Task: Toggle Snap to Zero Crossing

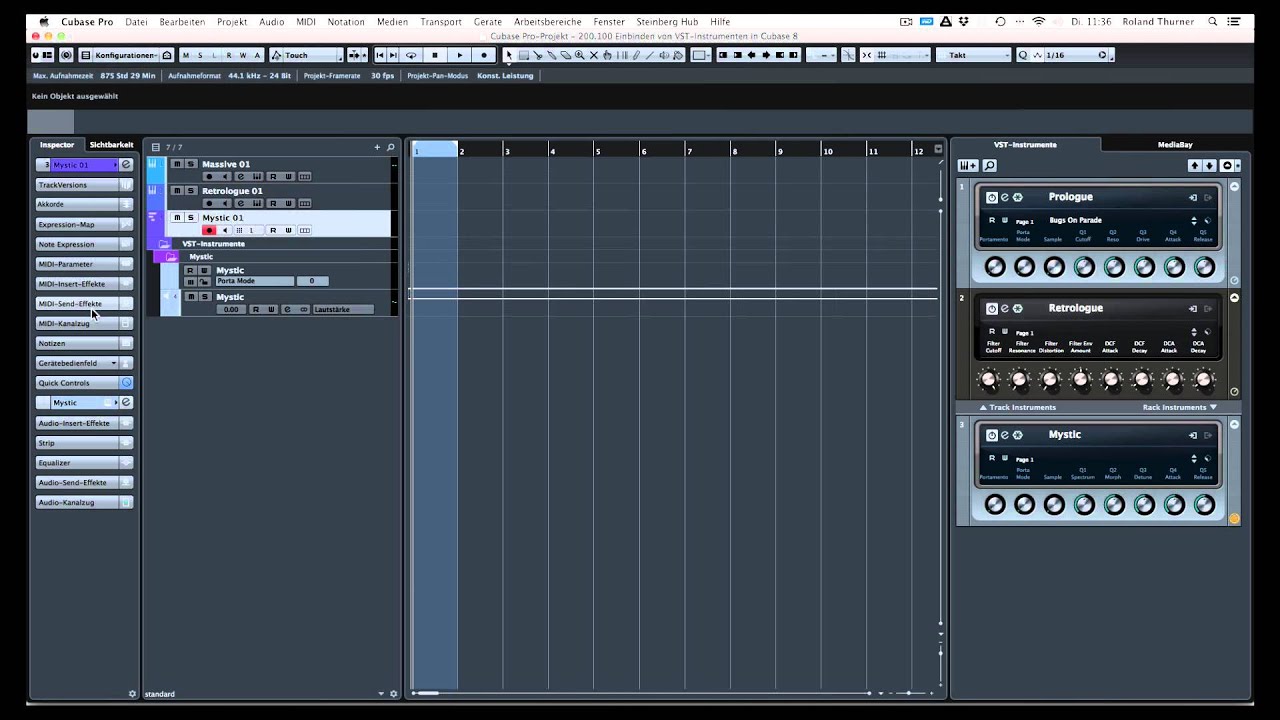Action: [847, 55]
